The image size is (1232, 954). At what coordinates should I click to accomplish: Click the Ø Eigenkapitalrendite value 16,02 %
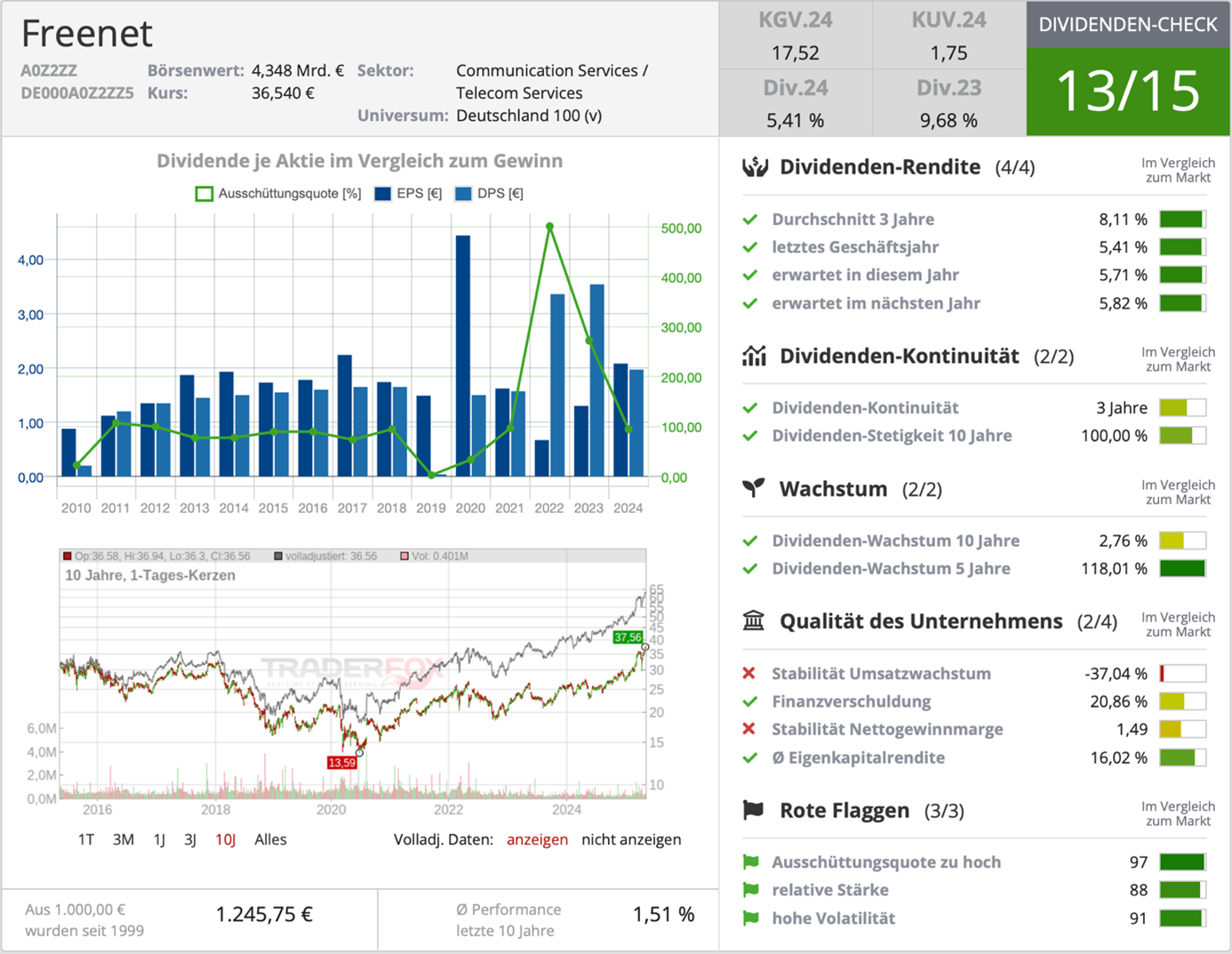1119,758
